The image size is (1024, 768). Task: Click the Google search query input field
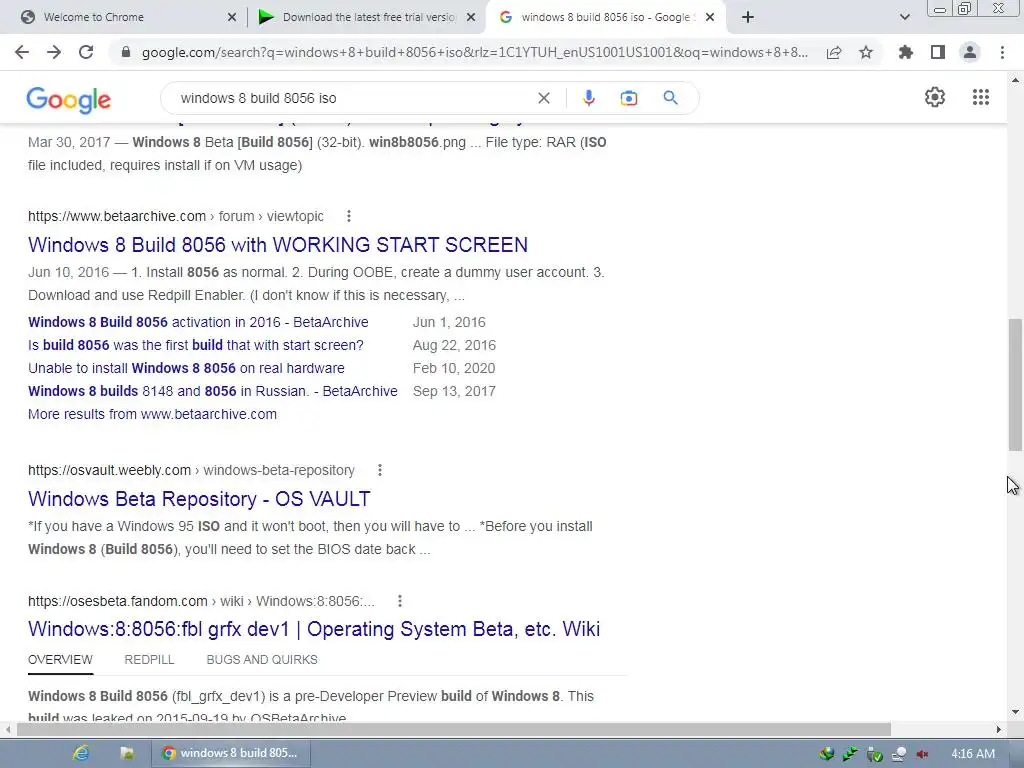(353, 98)
